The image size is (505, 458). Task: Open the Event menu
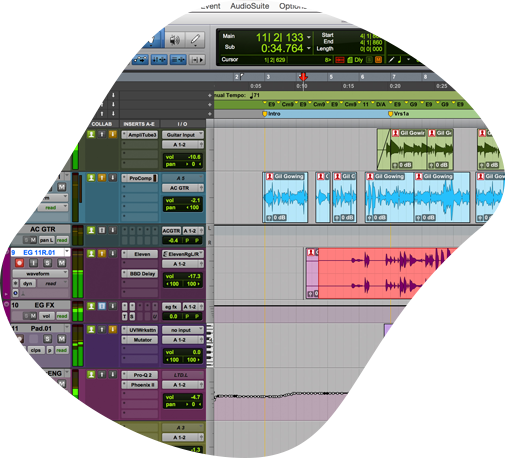211,6
